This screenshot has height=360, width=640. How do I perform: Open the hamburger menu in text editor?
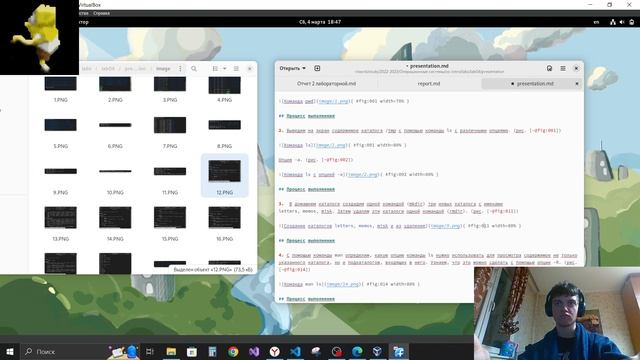tap(563, 68)
